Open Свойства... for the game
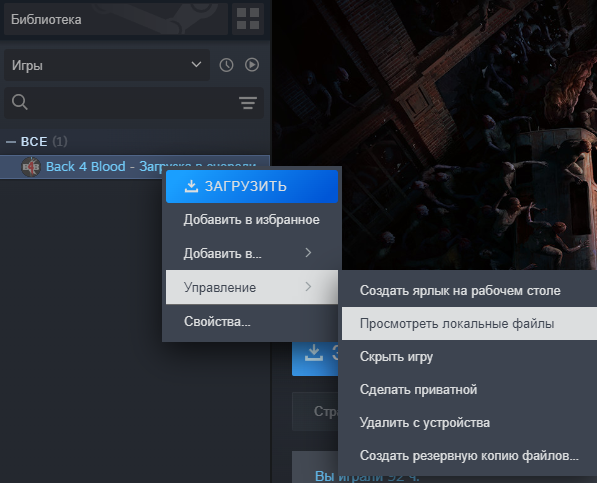This screenshot has height=483, width=597. pyautogui.click(x=252, y=321)
